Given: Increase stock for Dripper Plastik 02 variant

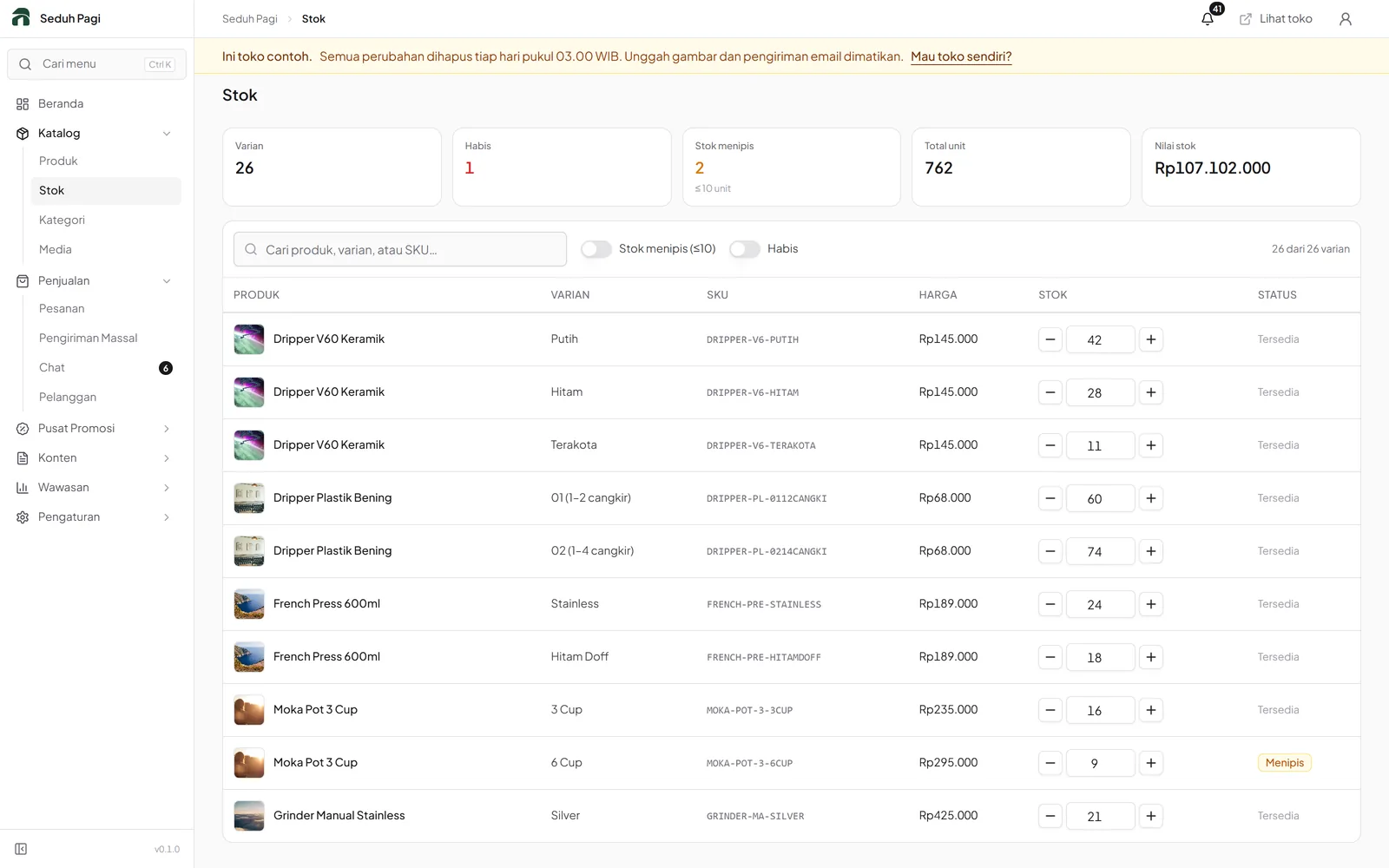Looking at the screenshot, I should coord(1151,551).
